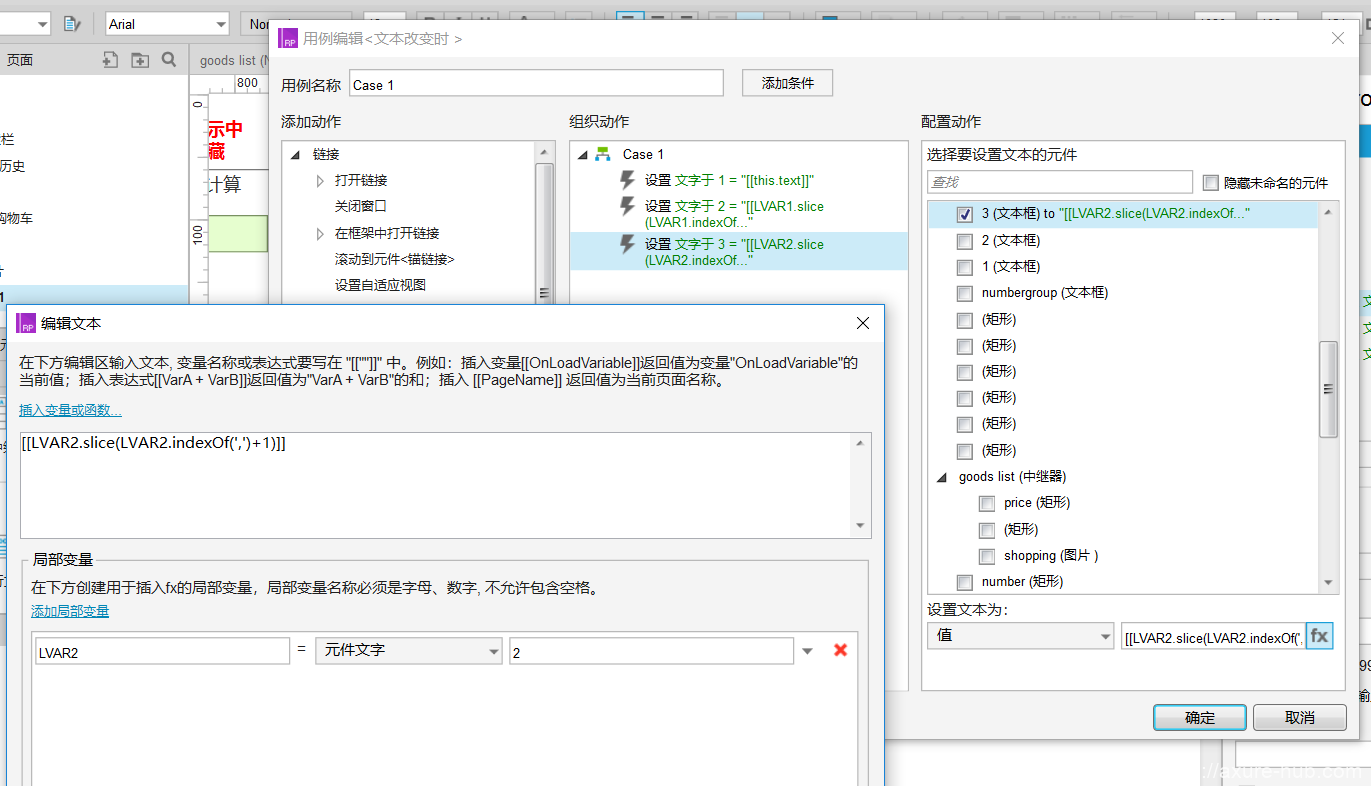Click the widget list scrollbar thumb

[1328, 389]
